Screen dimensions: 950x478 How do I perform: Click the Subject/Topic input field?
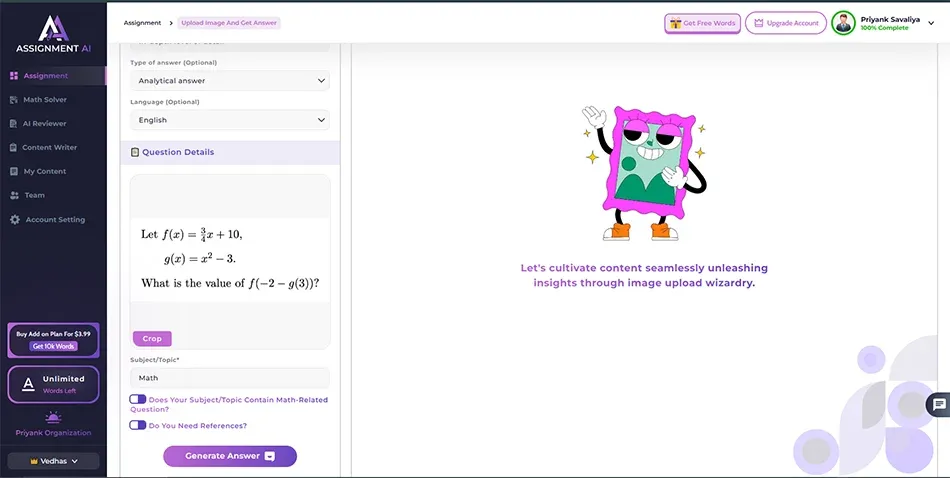[x=229, y=378]
